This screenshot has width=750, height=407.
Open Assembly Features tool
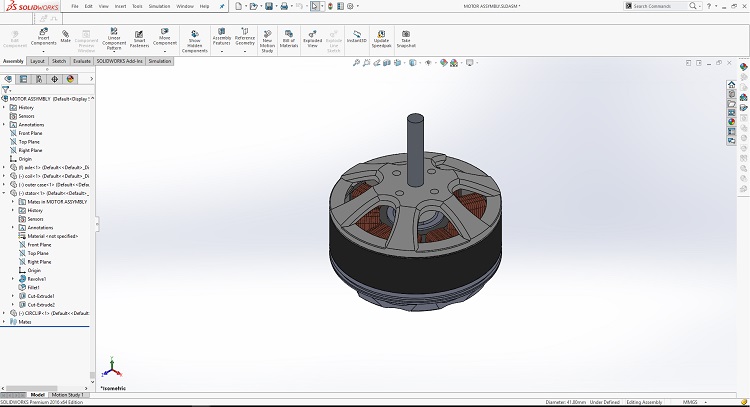[x=221, y=37]
